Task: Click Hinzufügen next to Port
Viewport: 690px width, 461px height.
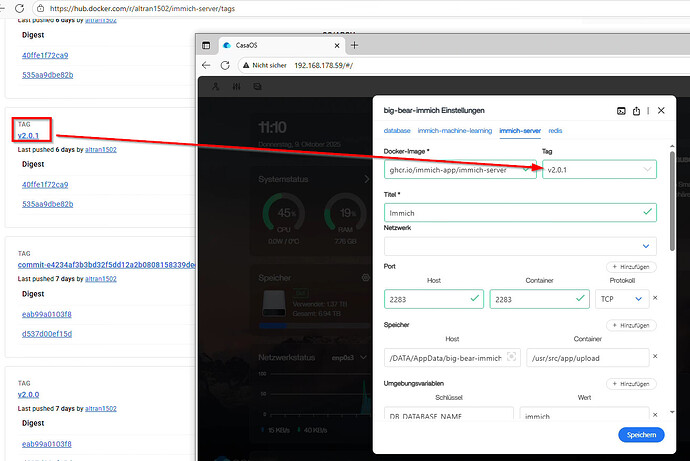Action: (631, 267)
